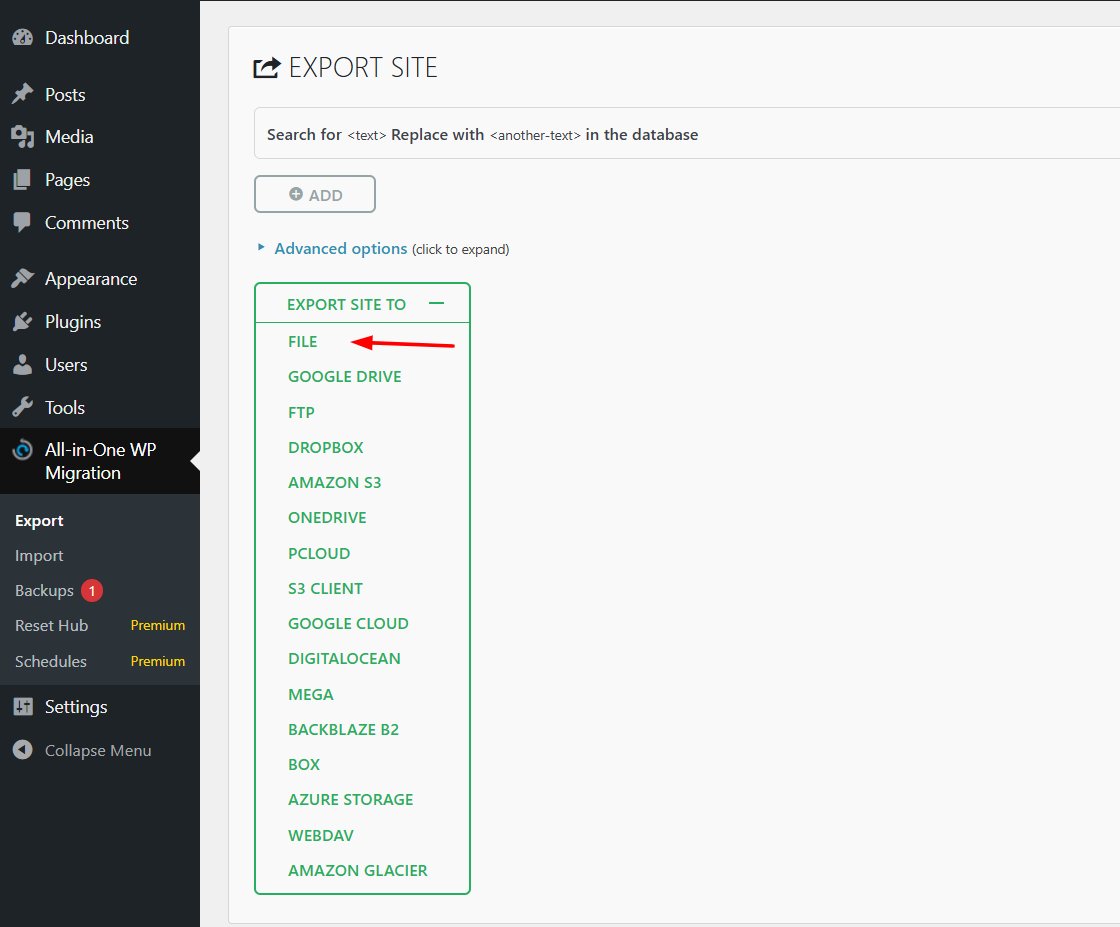Choose FTP export option
1120x927 pixels.
click(x=301, y=412)
